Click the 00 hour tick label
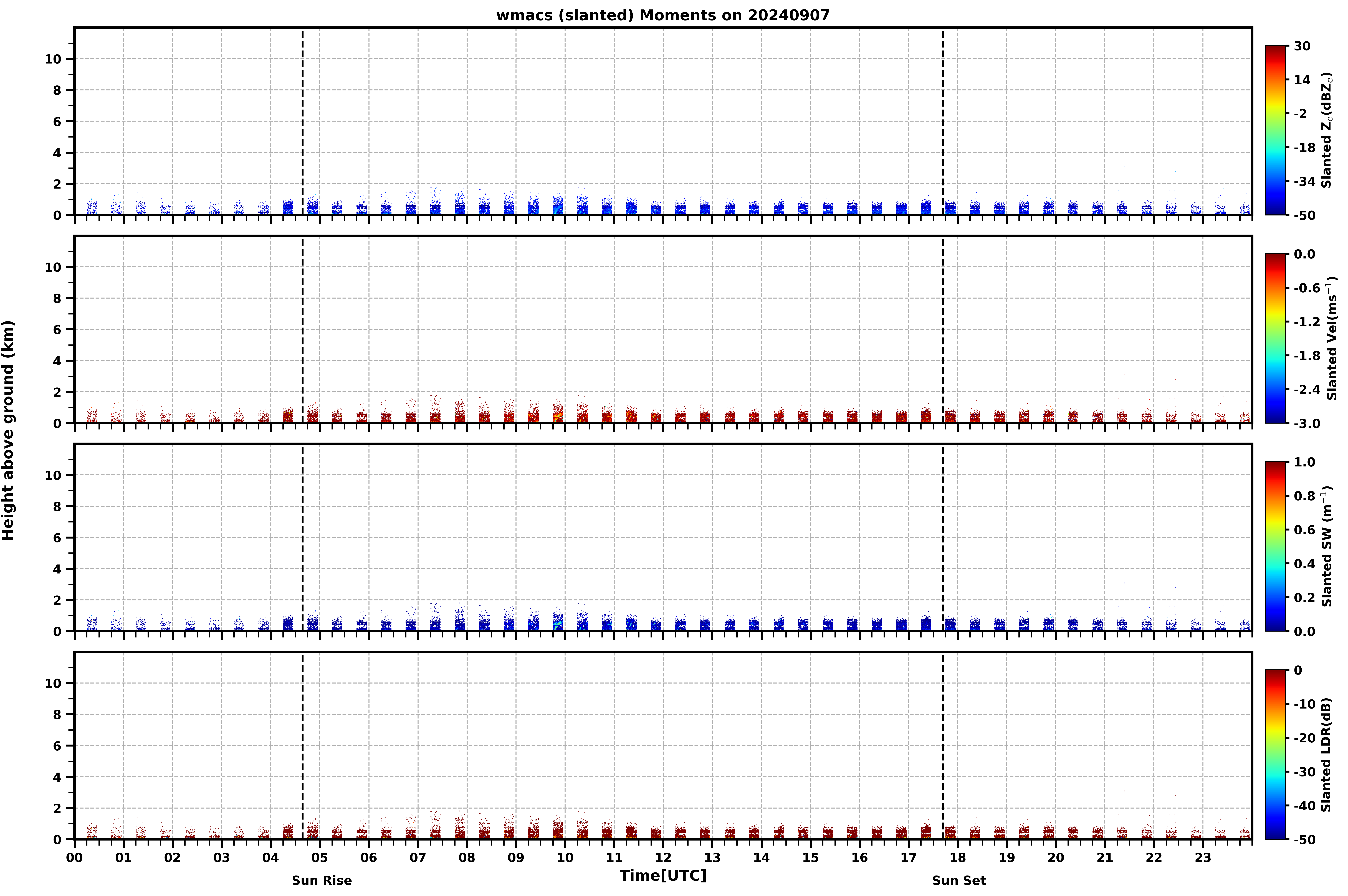Viewport: 1348px width, 896px height. click(x=74, y=858)
